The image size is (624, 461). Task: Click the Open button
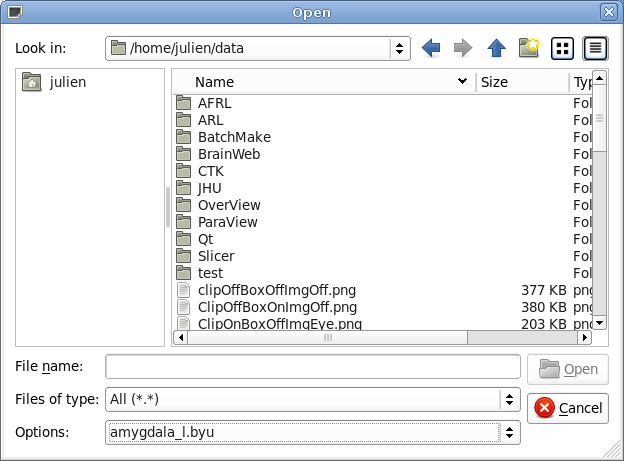[568, 369]
